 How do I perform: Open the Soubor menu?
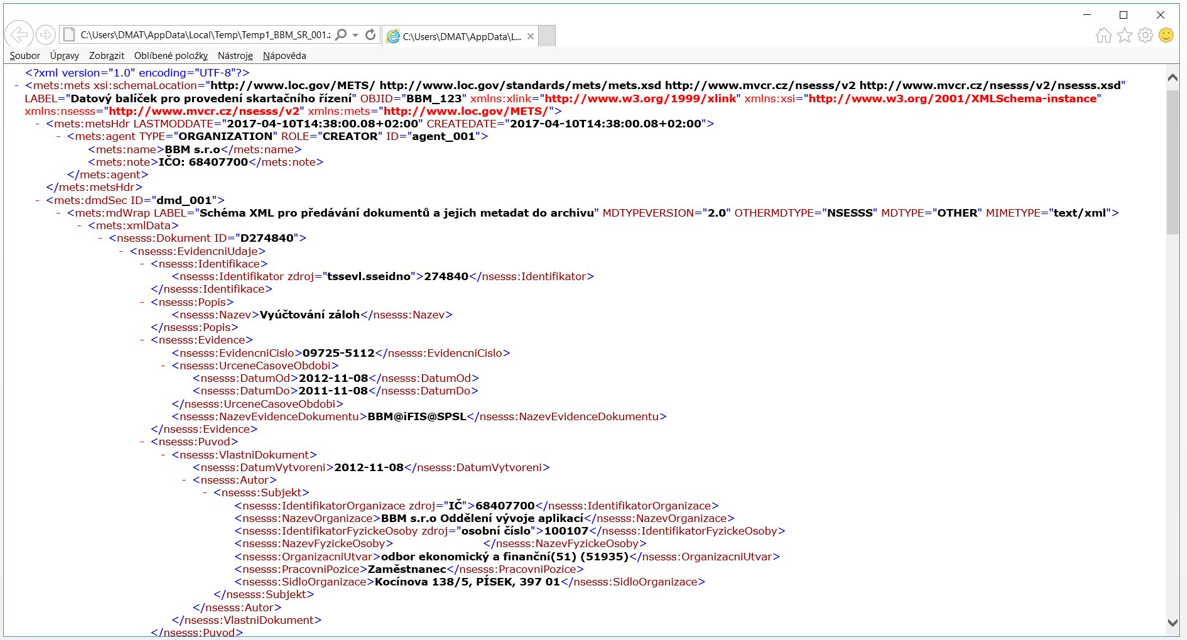pyautogui.click(x=25, y=56)
